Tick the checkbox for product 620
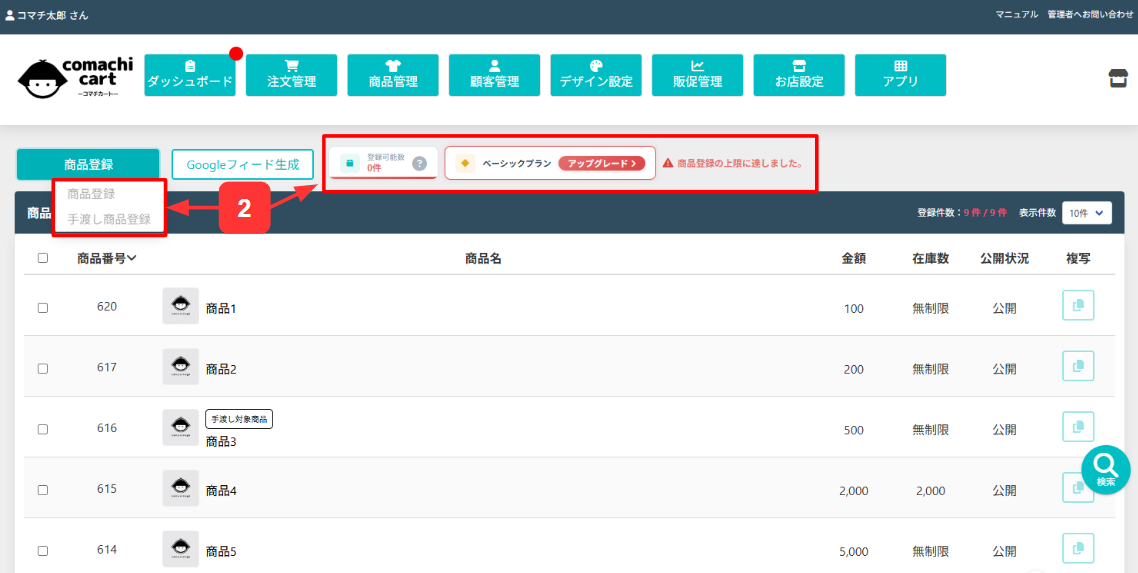This screenshot has width=1138, height=573. tap(43, 308)
